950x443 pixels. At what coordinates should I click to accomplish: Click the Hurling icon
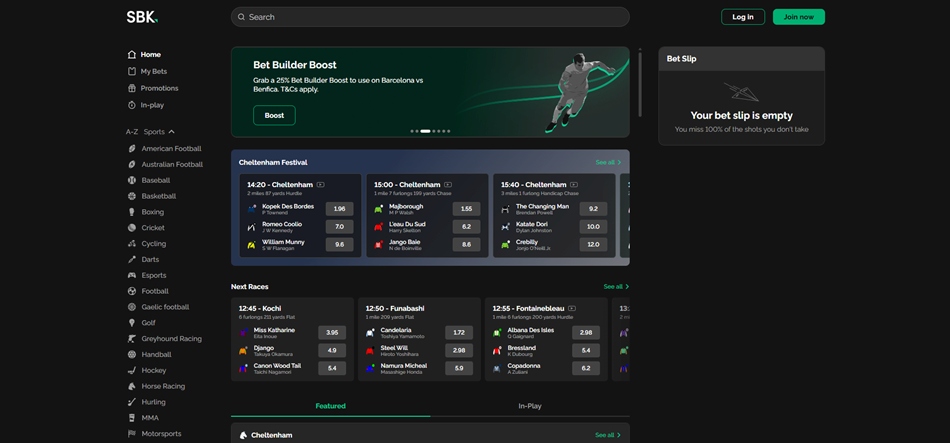[131, 402]
